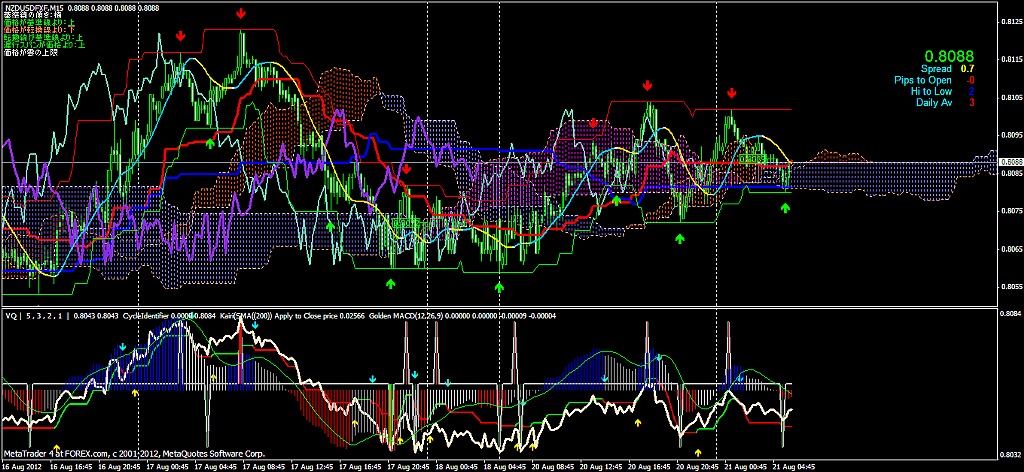Click the 0.8125 level on price scale
Viewport: 1024px width, 472px height.
[x=1010, y=20]
